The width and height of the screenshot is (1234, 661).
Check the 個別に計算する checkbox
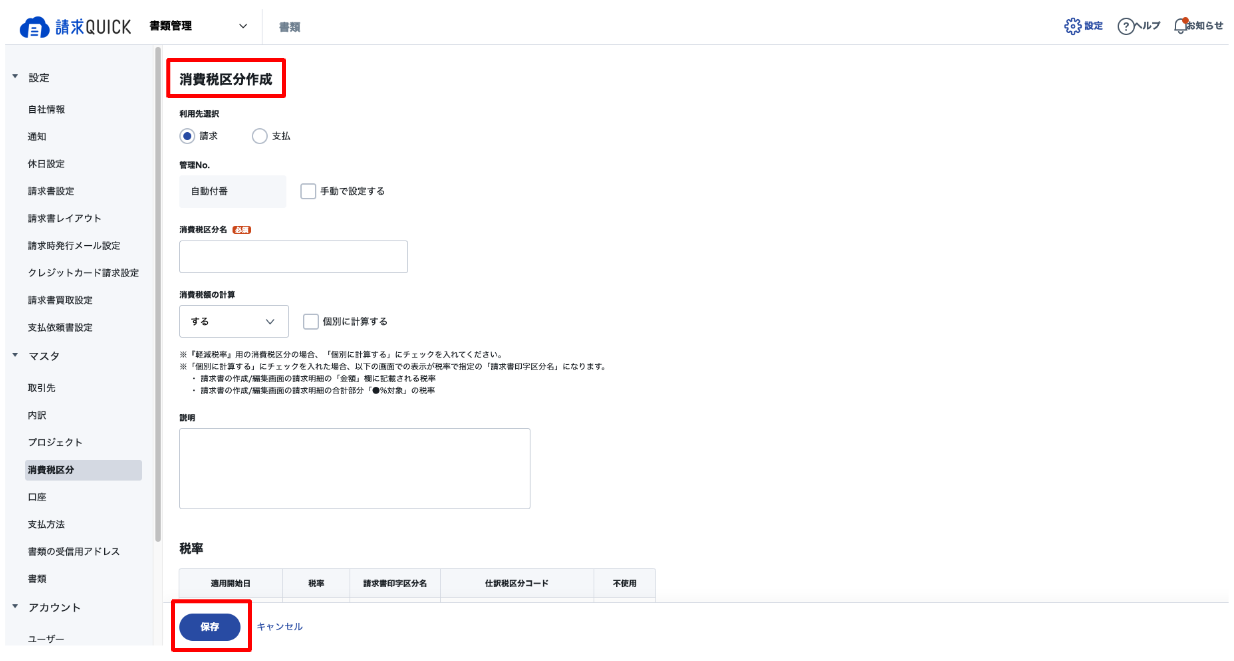tap(311, 322)
